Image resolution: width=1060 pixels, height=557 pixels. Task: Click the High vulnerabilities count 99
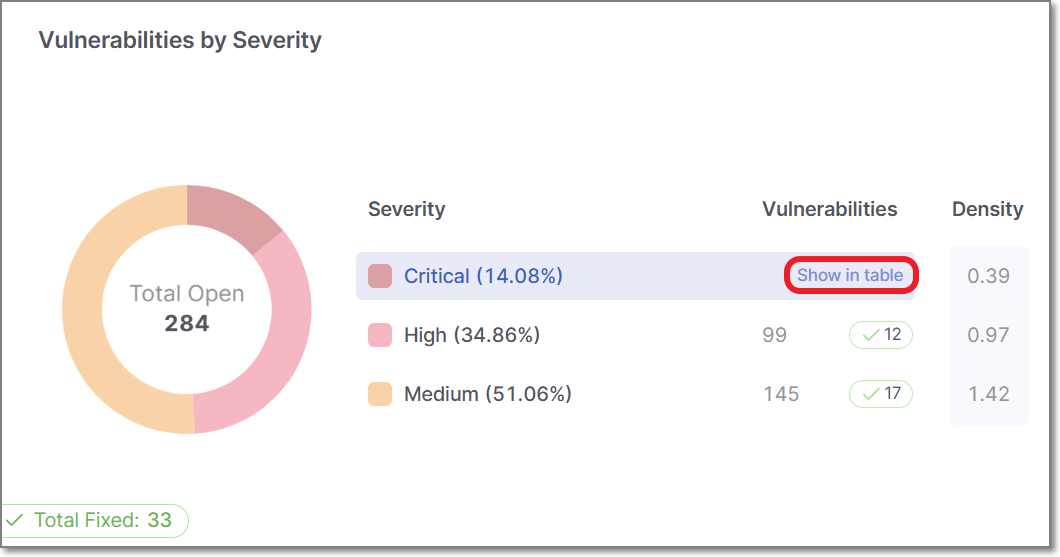click(774, 335)
